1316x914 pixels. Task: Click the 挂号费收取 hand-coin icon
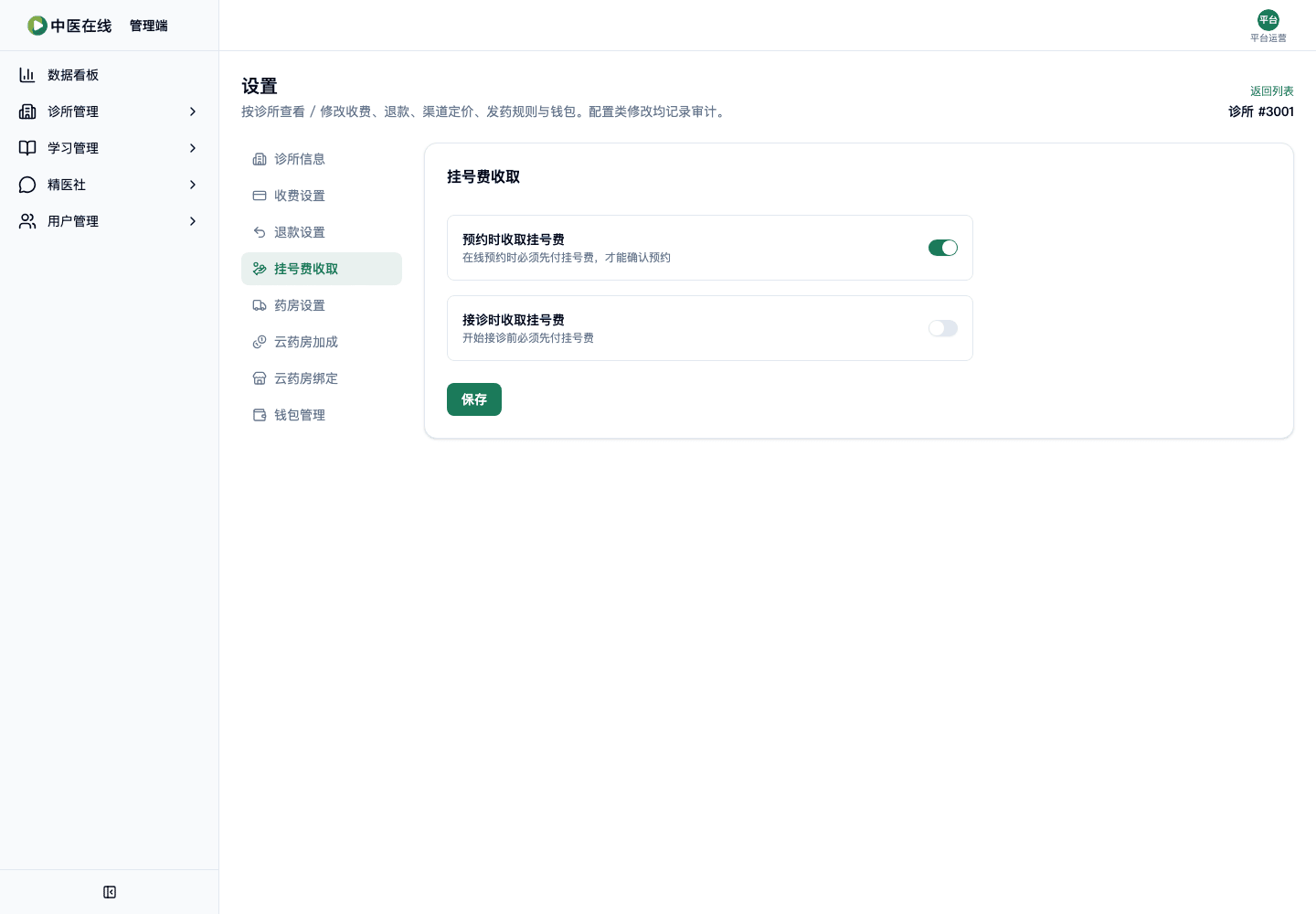click(x=260, y=269)
